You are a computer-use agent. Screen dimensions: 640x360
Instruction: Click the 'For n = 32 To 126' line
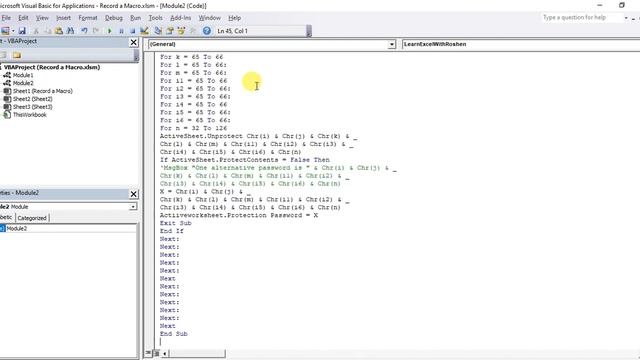(193, 128)
